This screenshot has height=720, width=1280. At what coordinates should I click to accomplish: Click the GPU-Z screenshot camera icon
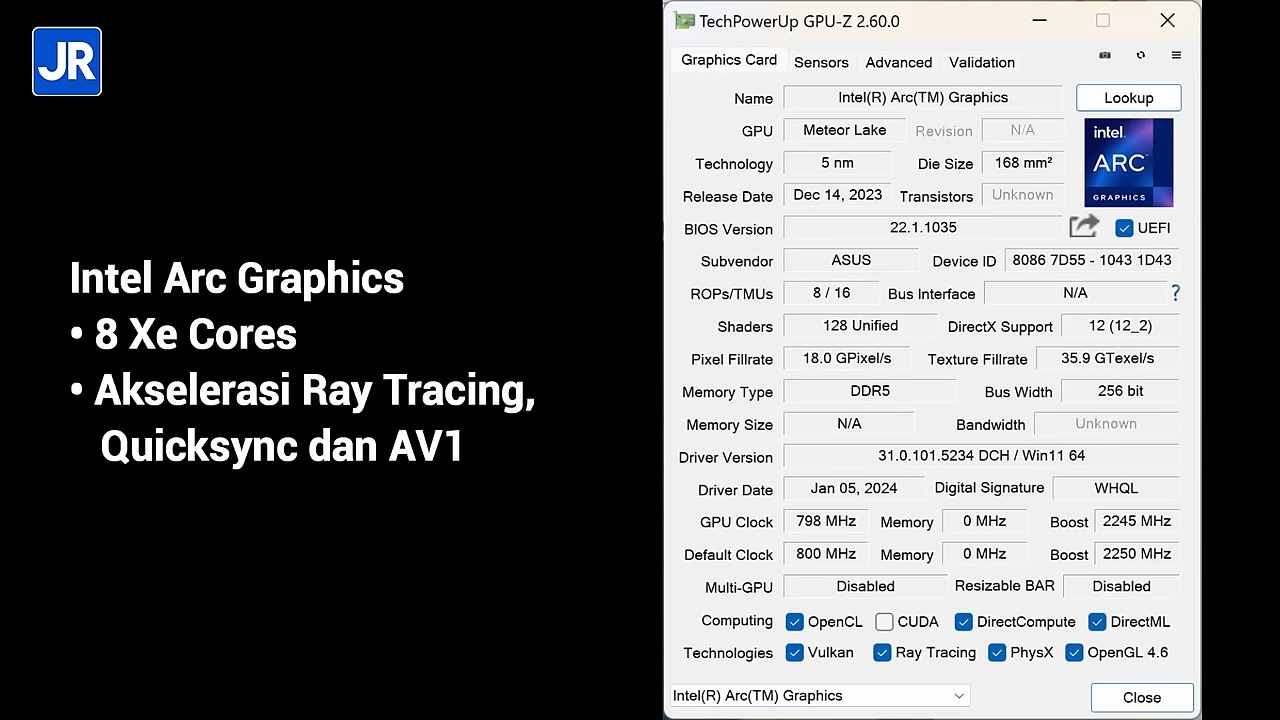click(x=1105, y=55)
